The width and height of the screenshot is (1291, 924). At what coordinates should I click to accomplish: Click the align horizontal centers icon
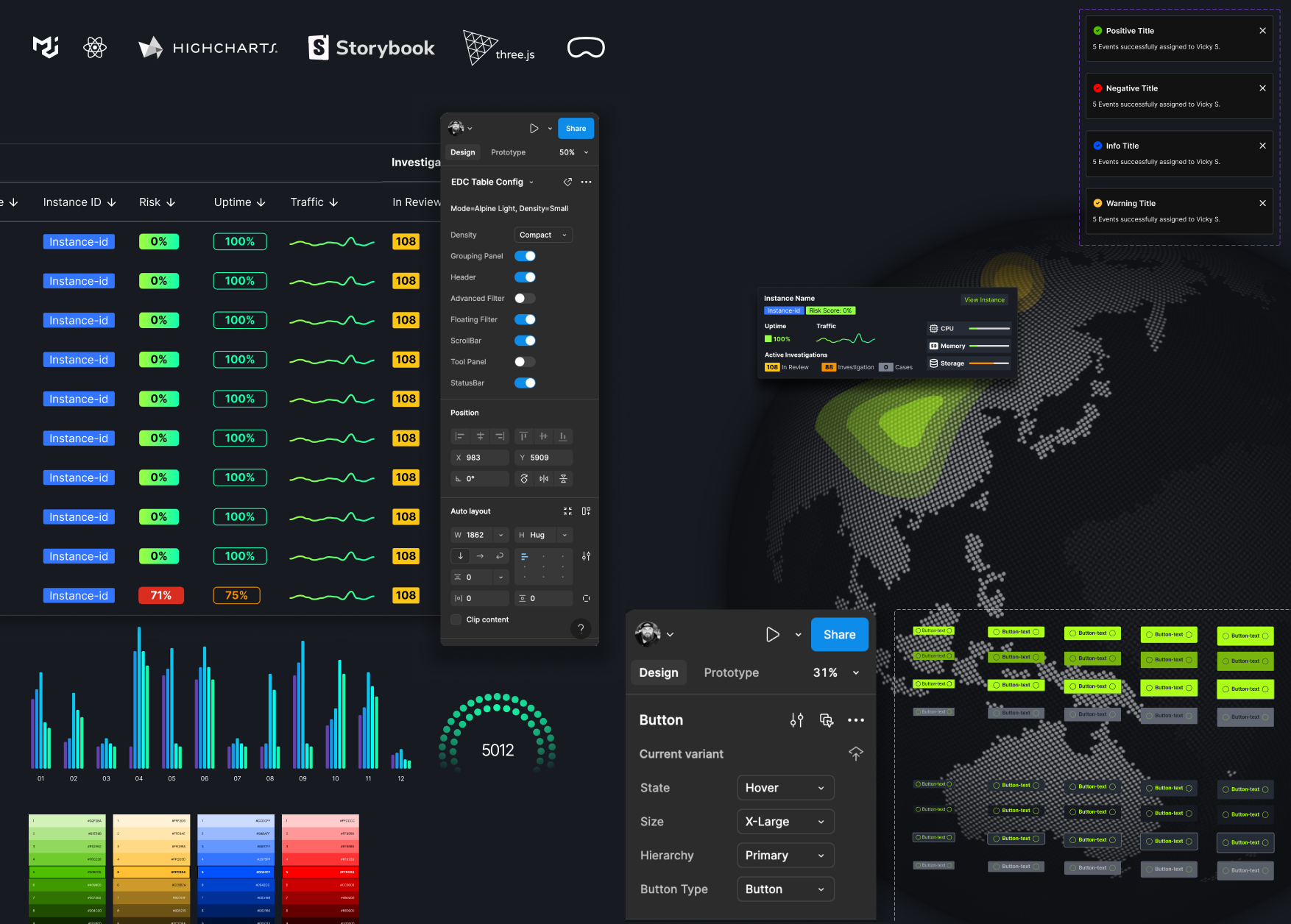coord(480,436)
